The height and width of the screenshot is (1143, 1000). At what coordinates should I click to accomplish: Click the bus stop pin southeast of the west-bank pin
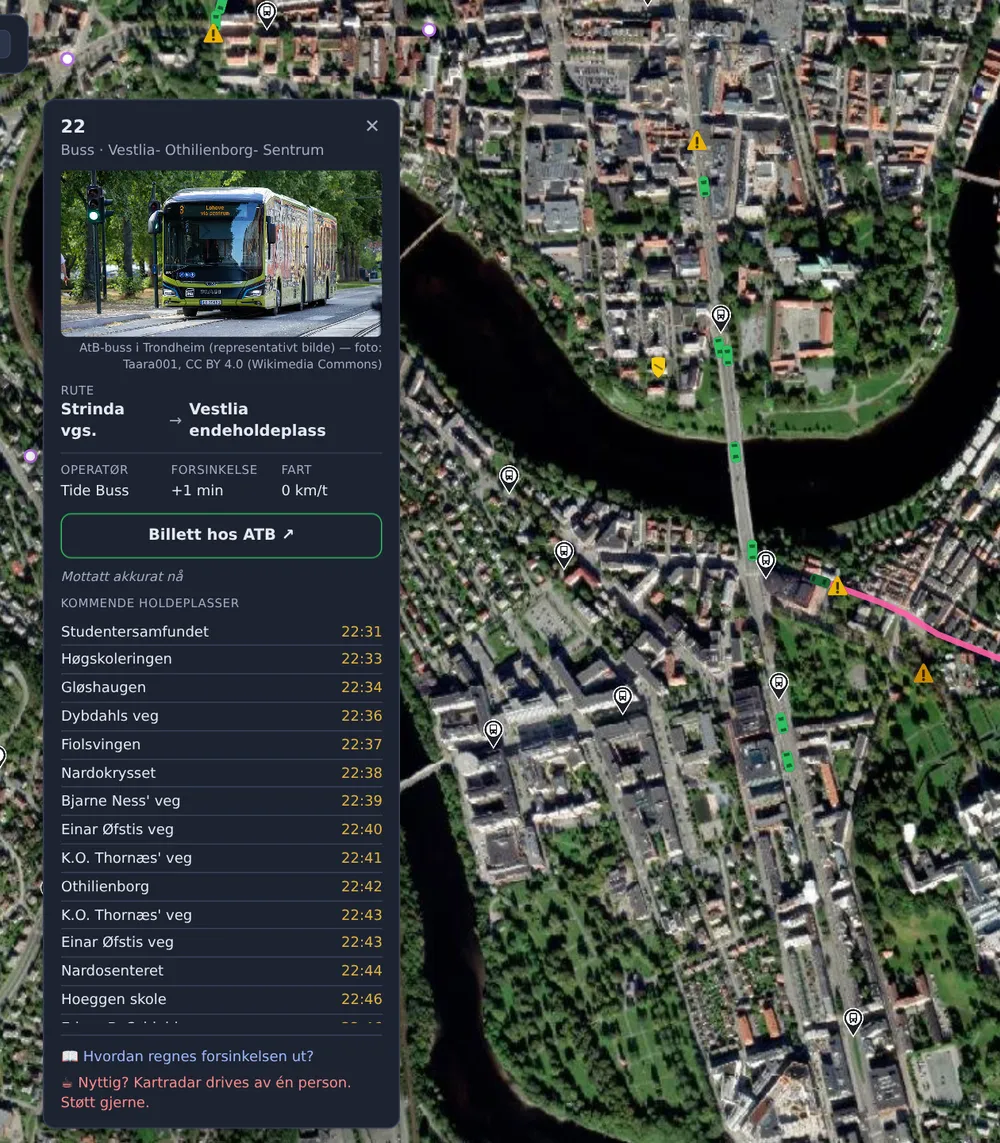[x=563, y=555]
